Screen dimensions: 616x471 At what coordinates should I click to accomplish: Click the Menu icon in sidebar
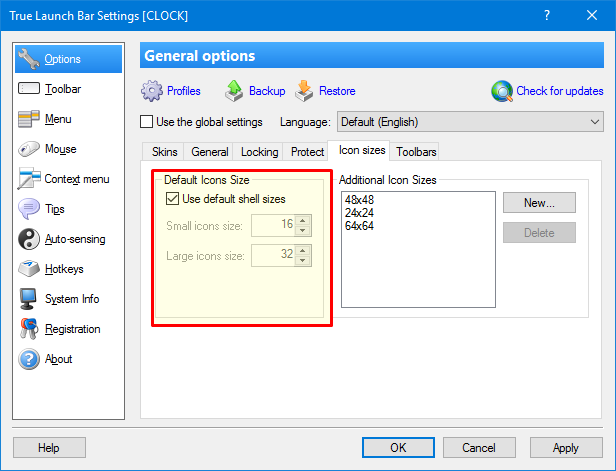pos(29,119)
